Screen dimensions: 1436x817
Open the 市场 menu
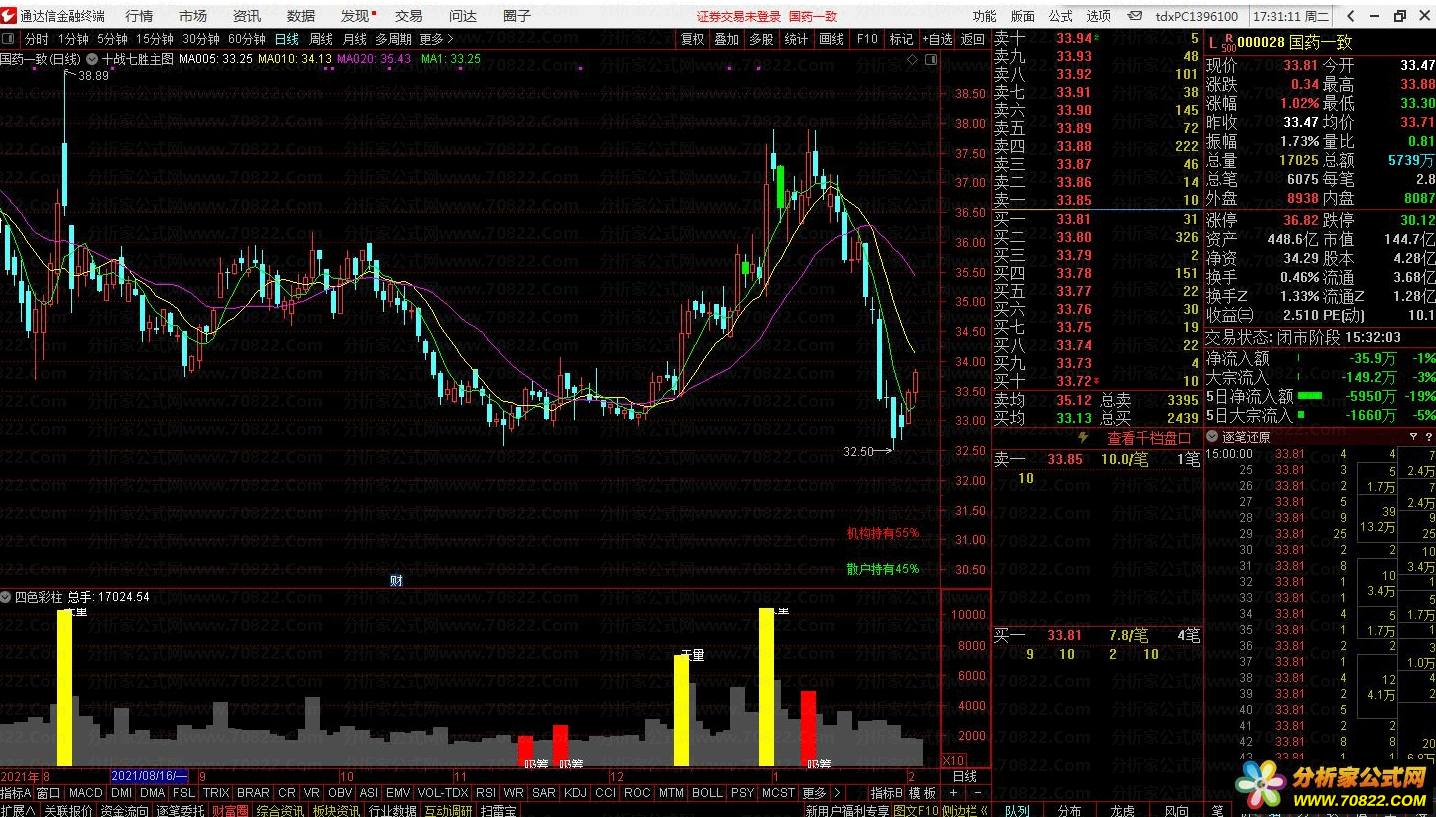click(x=193, y=16)
